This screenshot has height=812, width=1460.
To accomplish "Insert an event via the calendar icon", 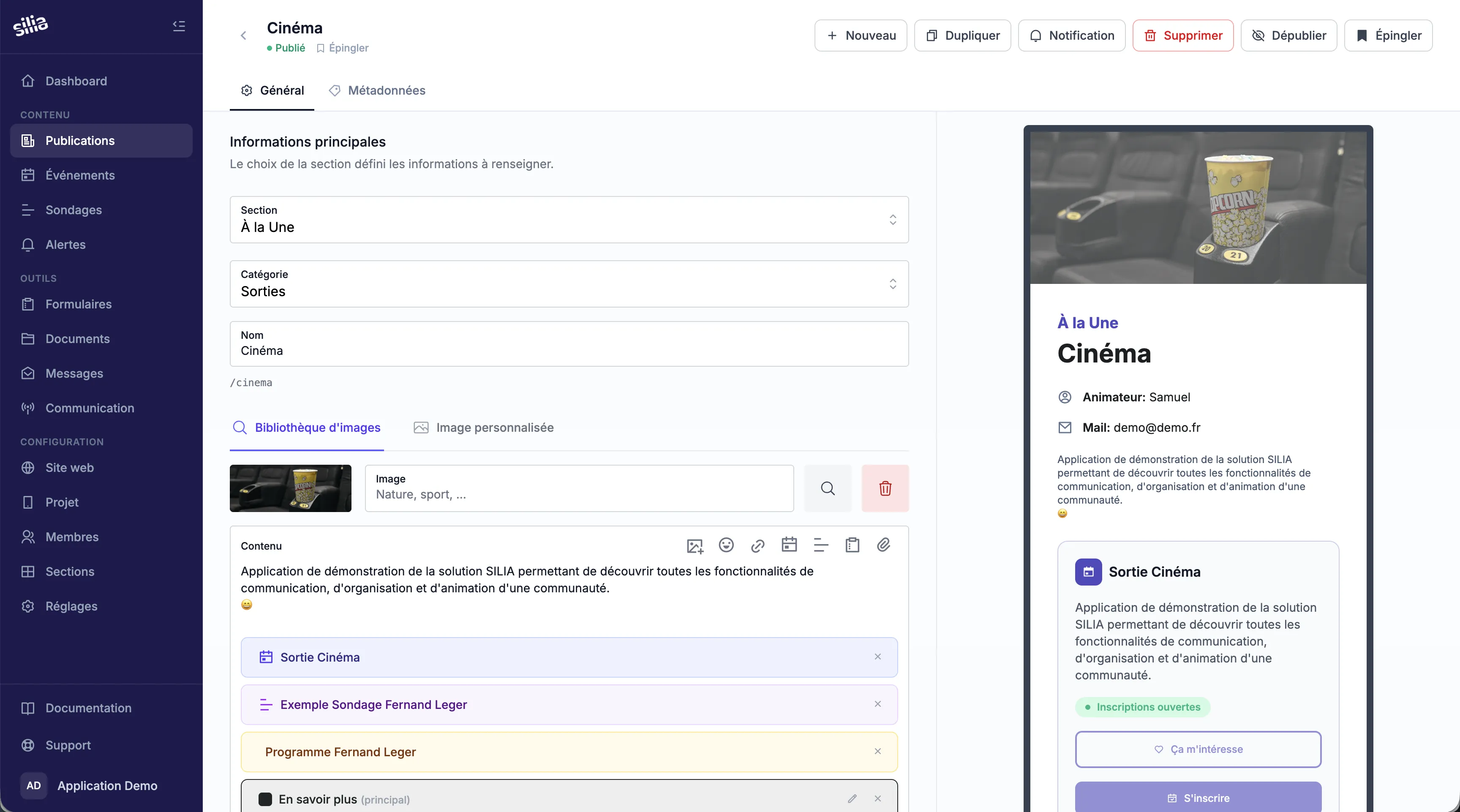I will click(x=789, y=545).
